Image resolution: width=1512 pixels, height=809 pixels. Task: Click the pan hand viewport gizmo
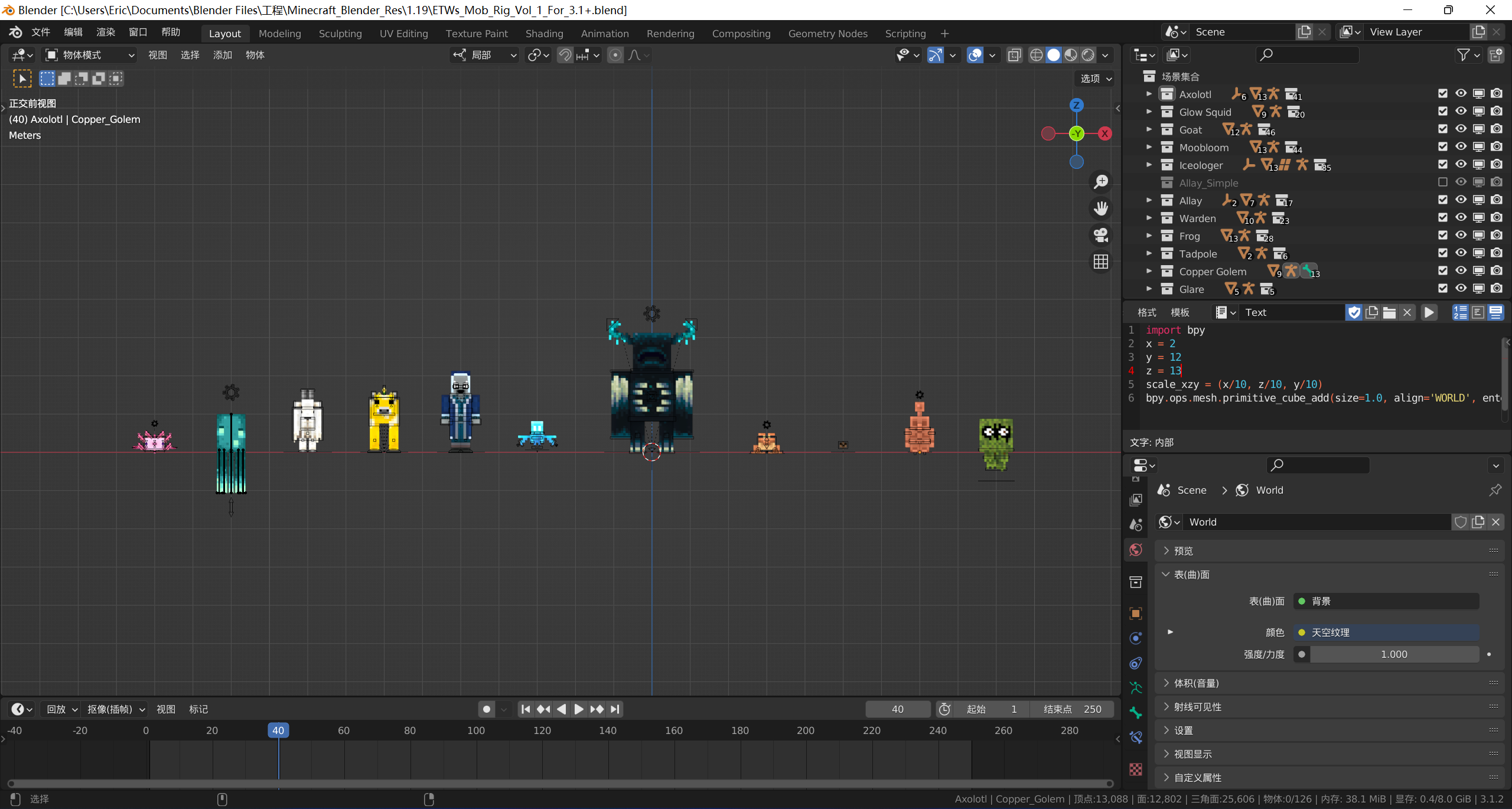tap(1100, 208)
